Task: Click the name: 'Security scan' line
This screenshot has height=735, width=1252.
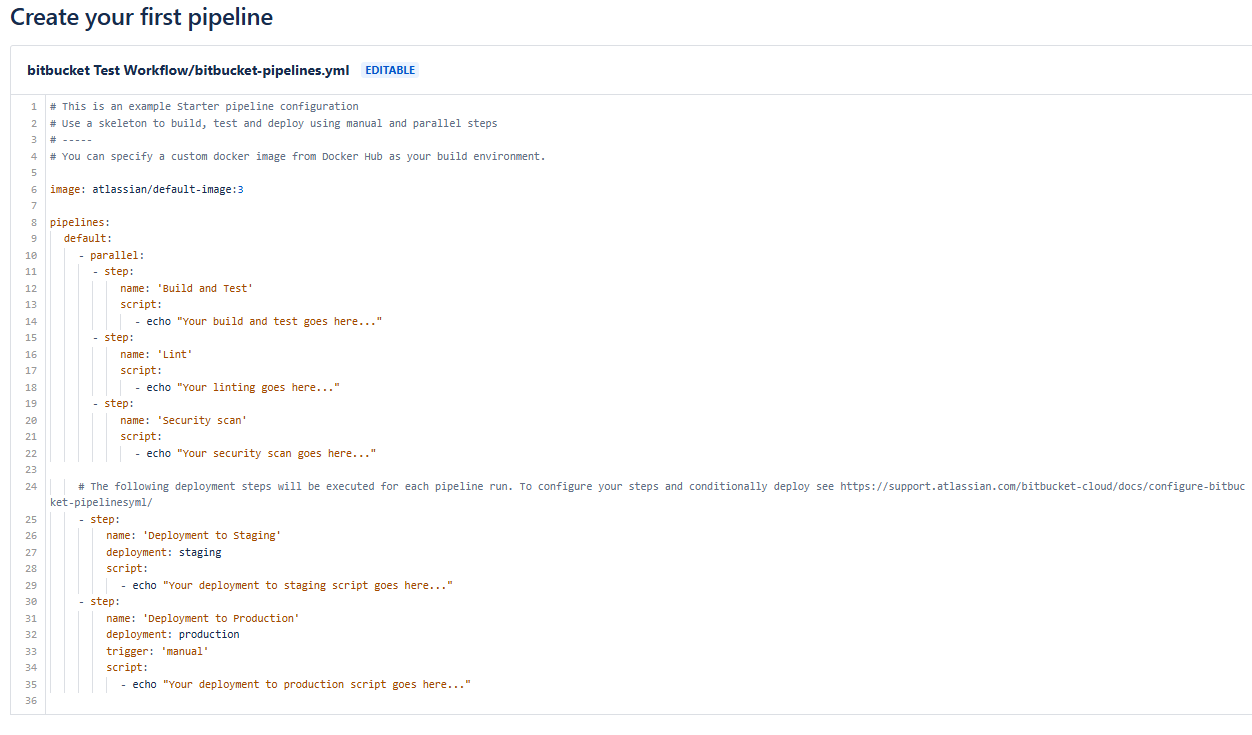Action: point(183,420)
